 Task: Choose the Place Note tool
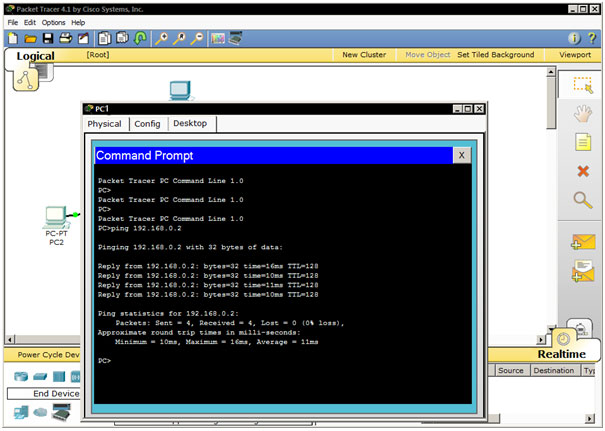(583, 142)
